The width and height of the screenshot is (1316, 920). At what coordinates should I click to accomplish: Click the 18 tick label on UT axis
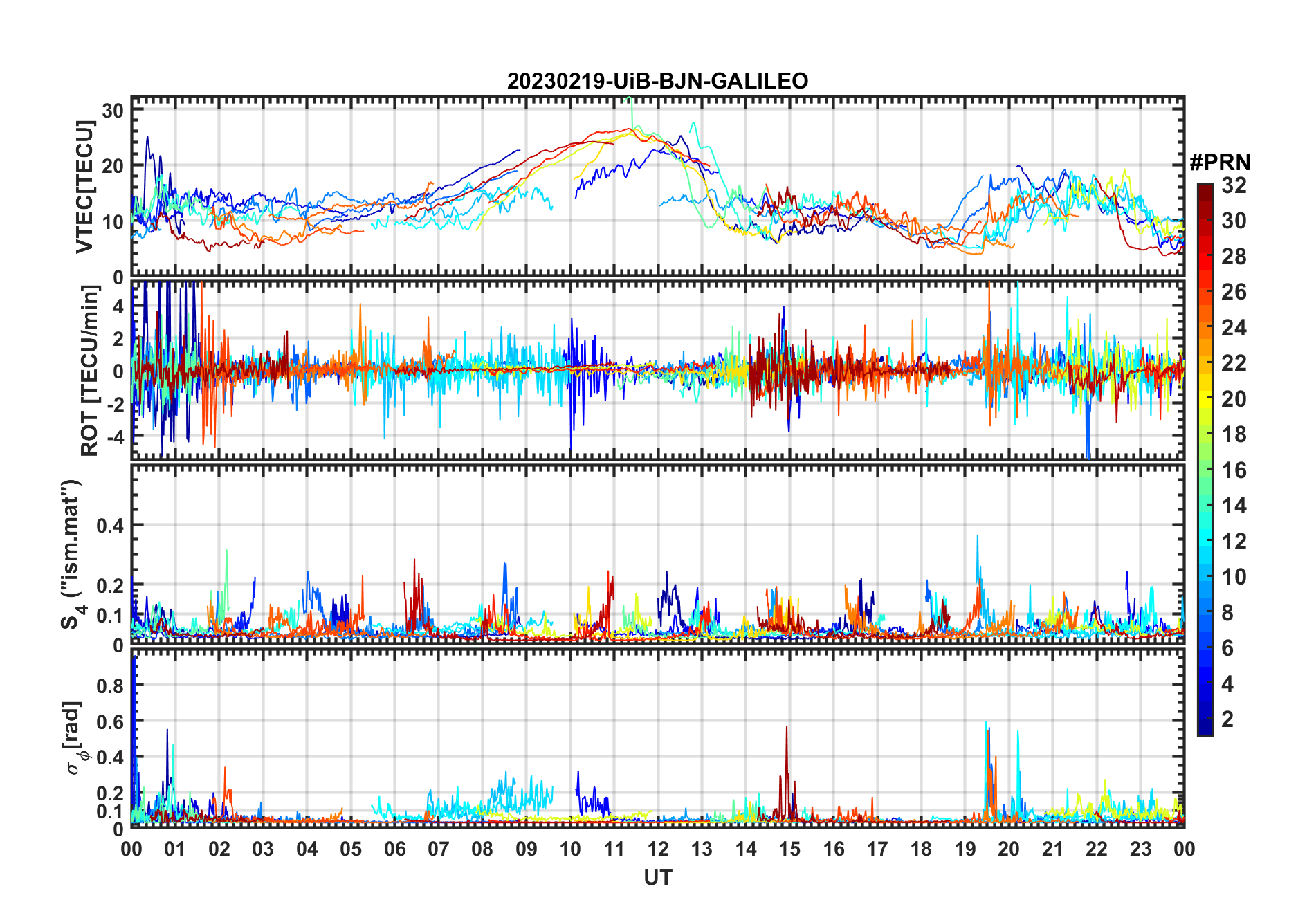(x=921, y=849)
